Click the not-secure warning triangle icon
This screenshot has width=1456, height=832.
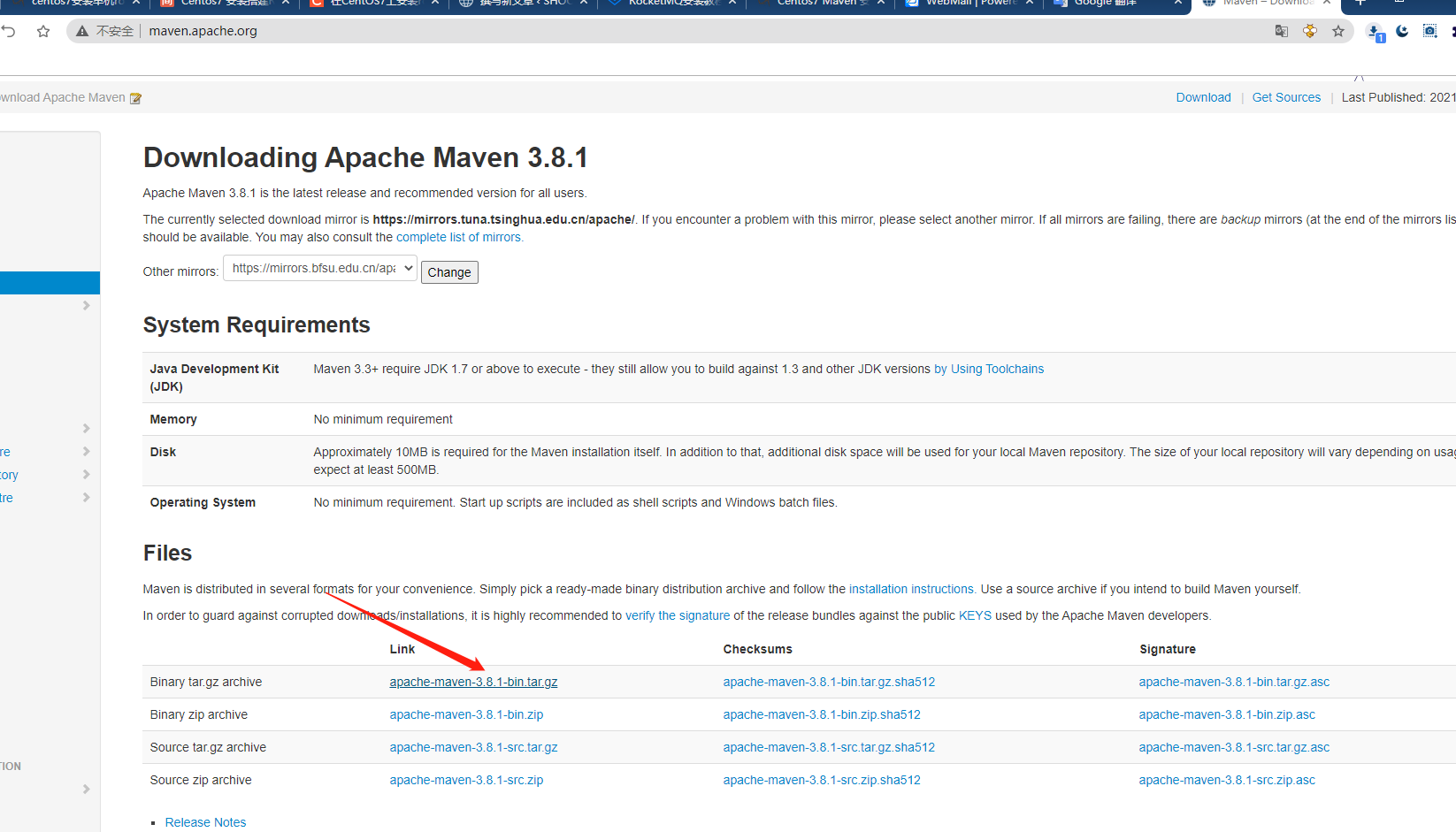click(82, 31)
